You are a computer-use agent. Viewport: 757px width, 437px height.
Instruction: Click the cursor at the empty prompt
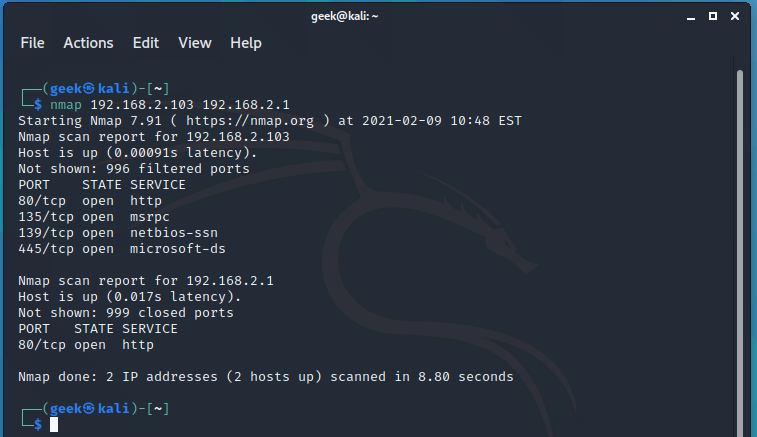coord(54,425)
